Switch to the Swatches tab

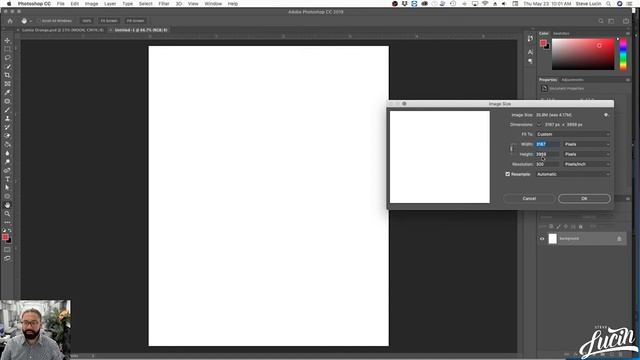point(561,33)
